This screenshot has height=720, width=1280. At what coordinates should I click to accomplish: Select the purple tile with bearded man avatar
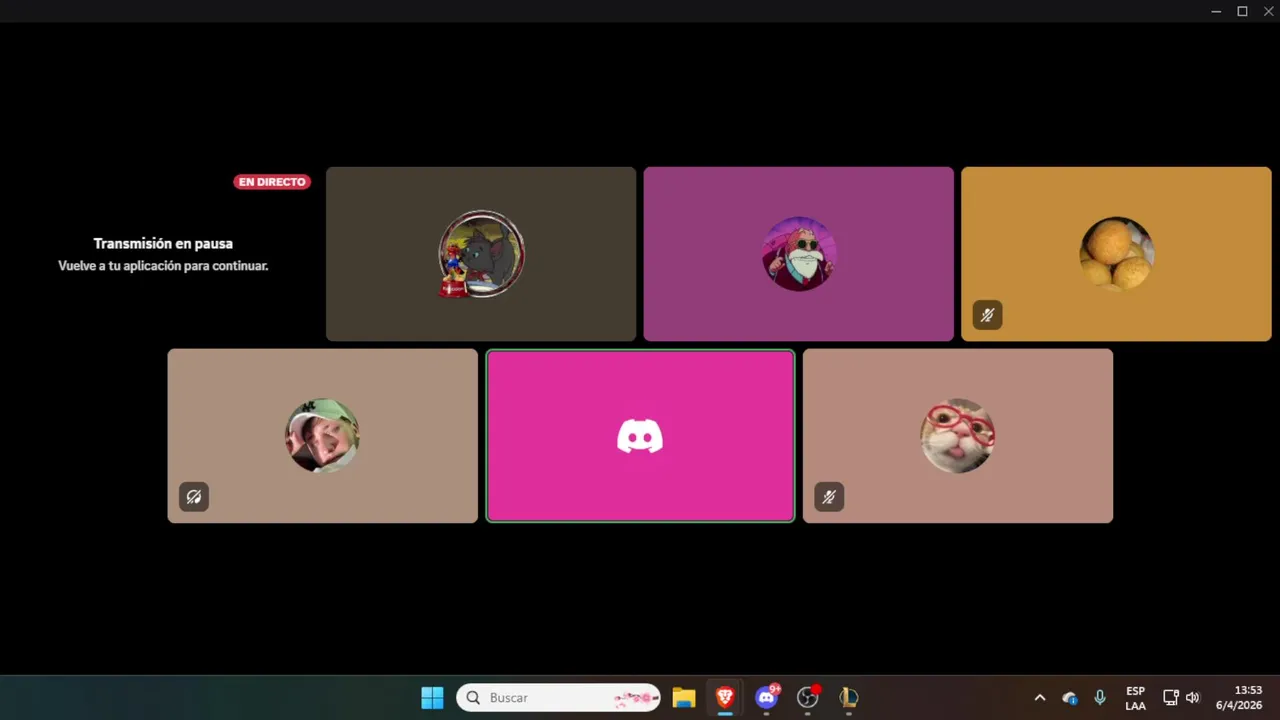[798, 254]
